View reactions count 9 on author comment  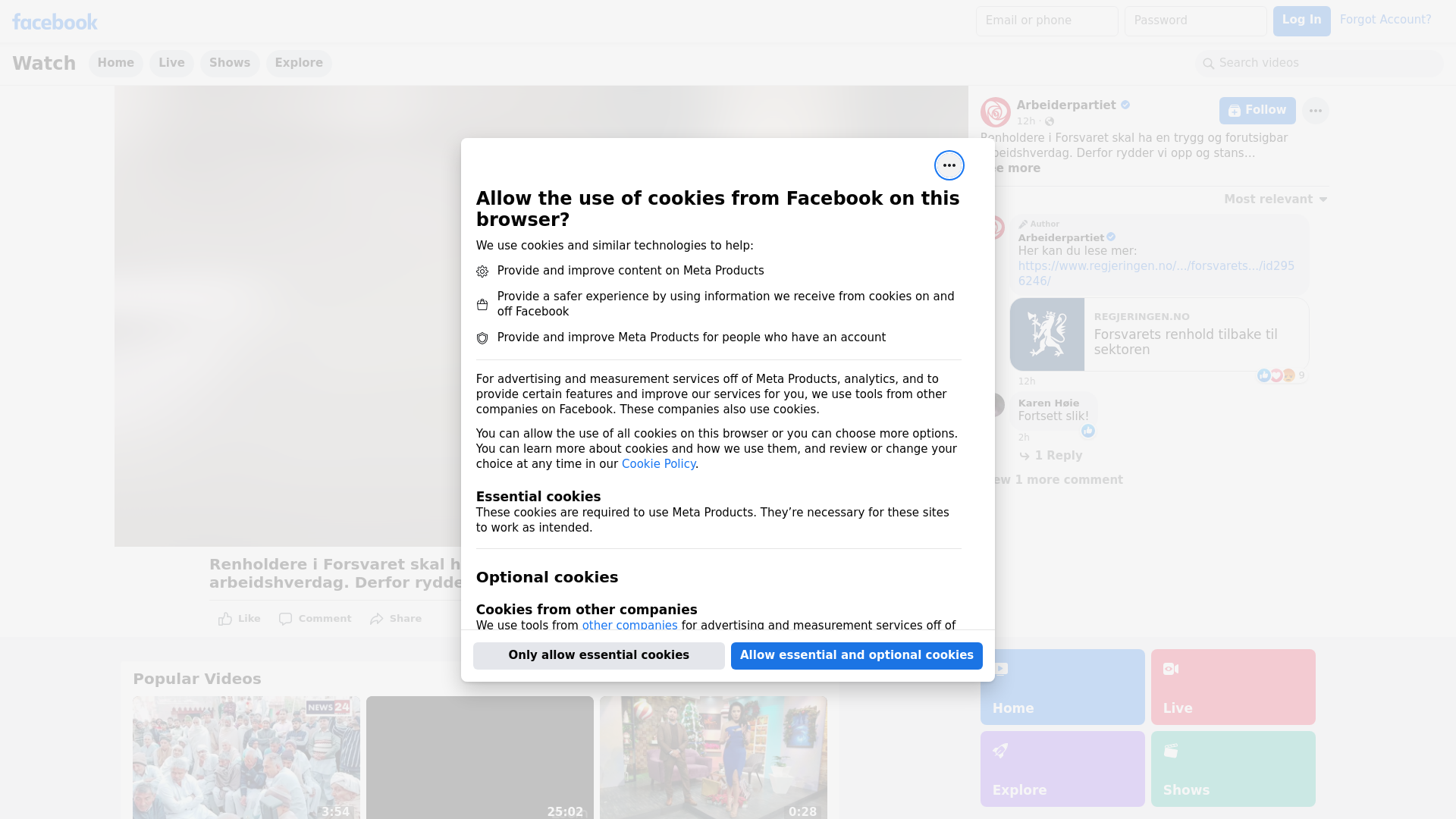(1281, 375)
